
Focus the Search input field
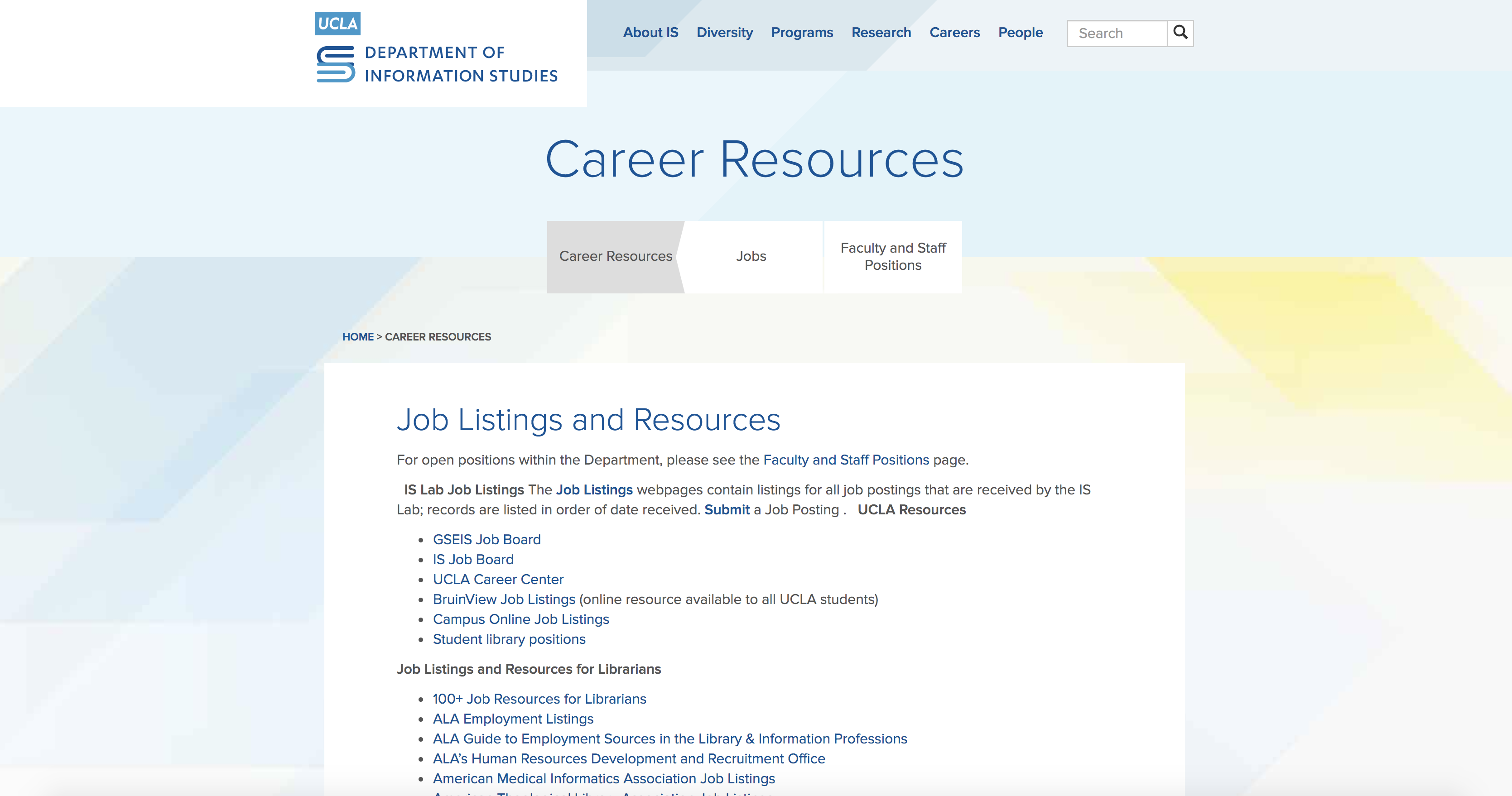click(x=1117, y=34)
